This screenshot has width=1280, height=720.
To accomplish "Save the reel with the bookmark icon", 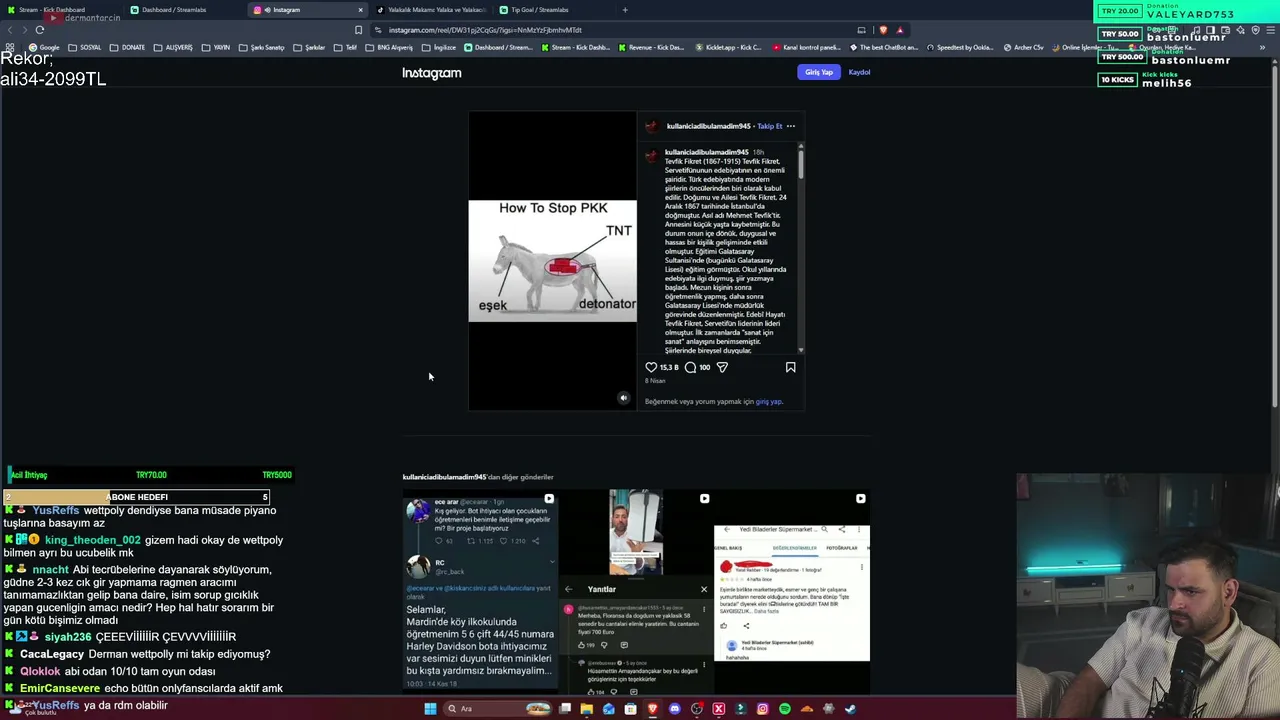I will click(790, 367).
